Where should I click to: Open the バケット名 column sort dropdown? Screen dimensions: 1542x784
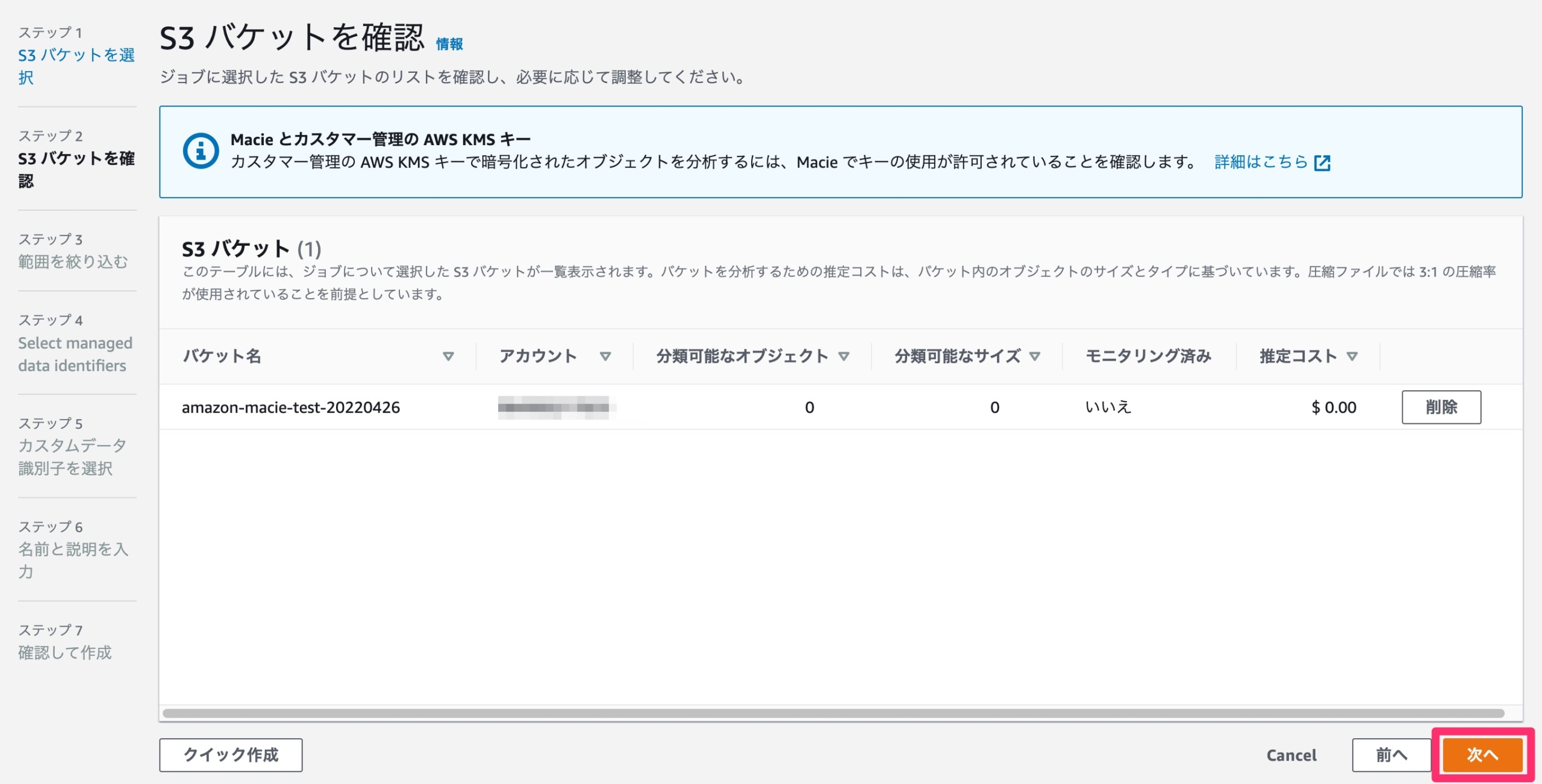(448, 356)
